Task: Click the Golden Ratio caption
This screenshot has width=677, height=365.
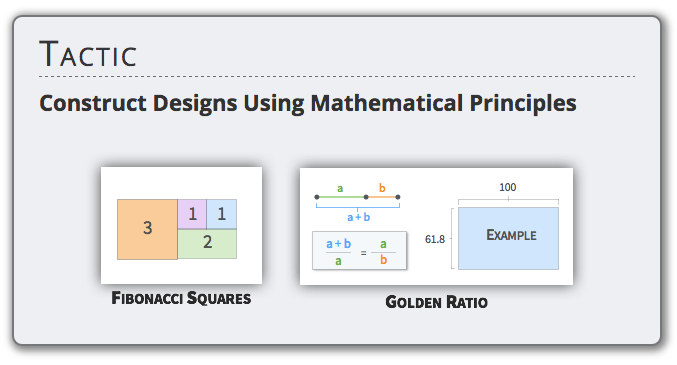Action: click(x=437, y=302)
